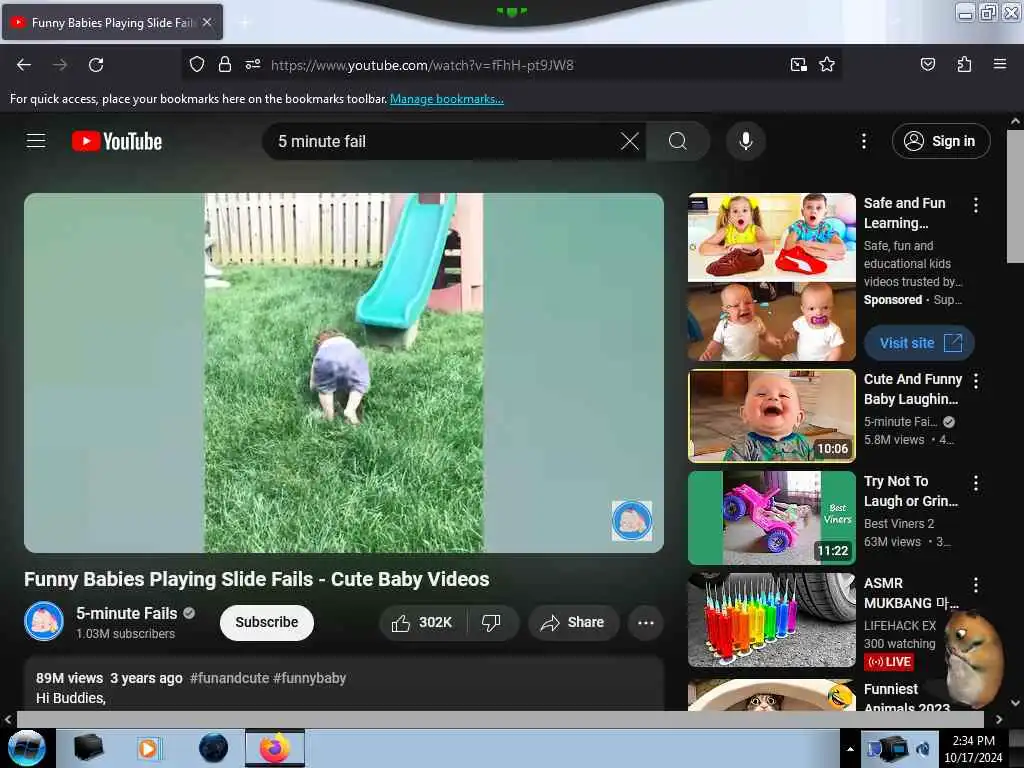This screenshot has width=1024, height=768.
Task: Dislike the video with the thumbs down
Action: (491, 622)
